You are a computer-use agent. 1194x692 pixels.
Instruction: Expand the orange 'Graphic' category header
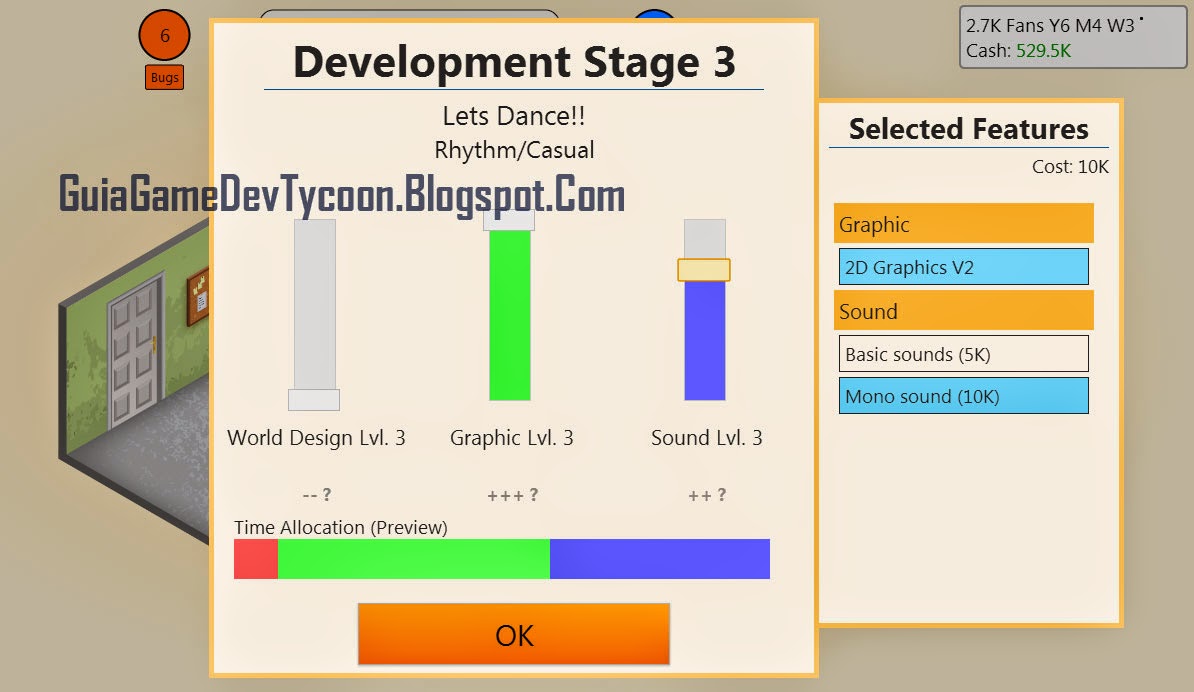[962, 224]
